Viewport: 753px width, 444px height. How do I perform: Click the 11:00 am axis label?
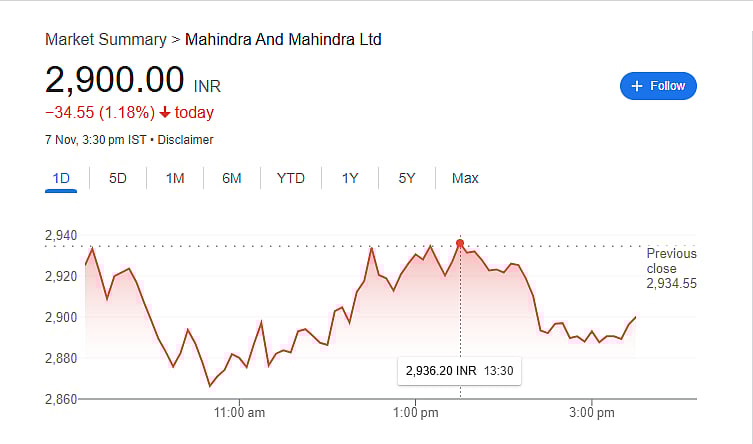240,412
